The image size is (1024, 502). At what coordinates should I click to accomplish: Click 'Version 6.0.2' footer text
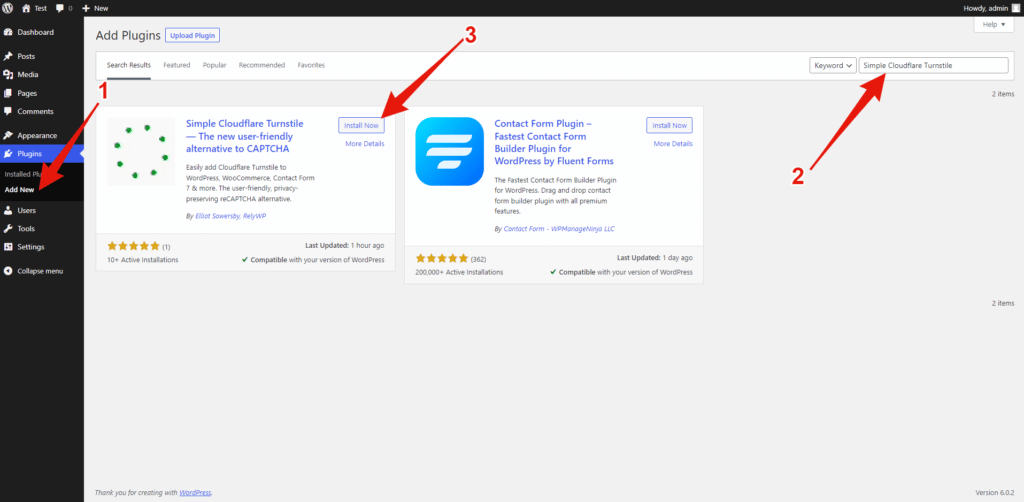coord(995,493)
